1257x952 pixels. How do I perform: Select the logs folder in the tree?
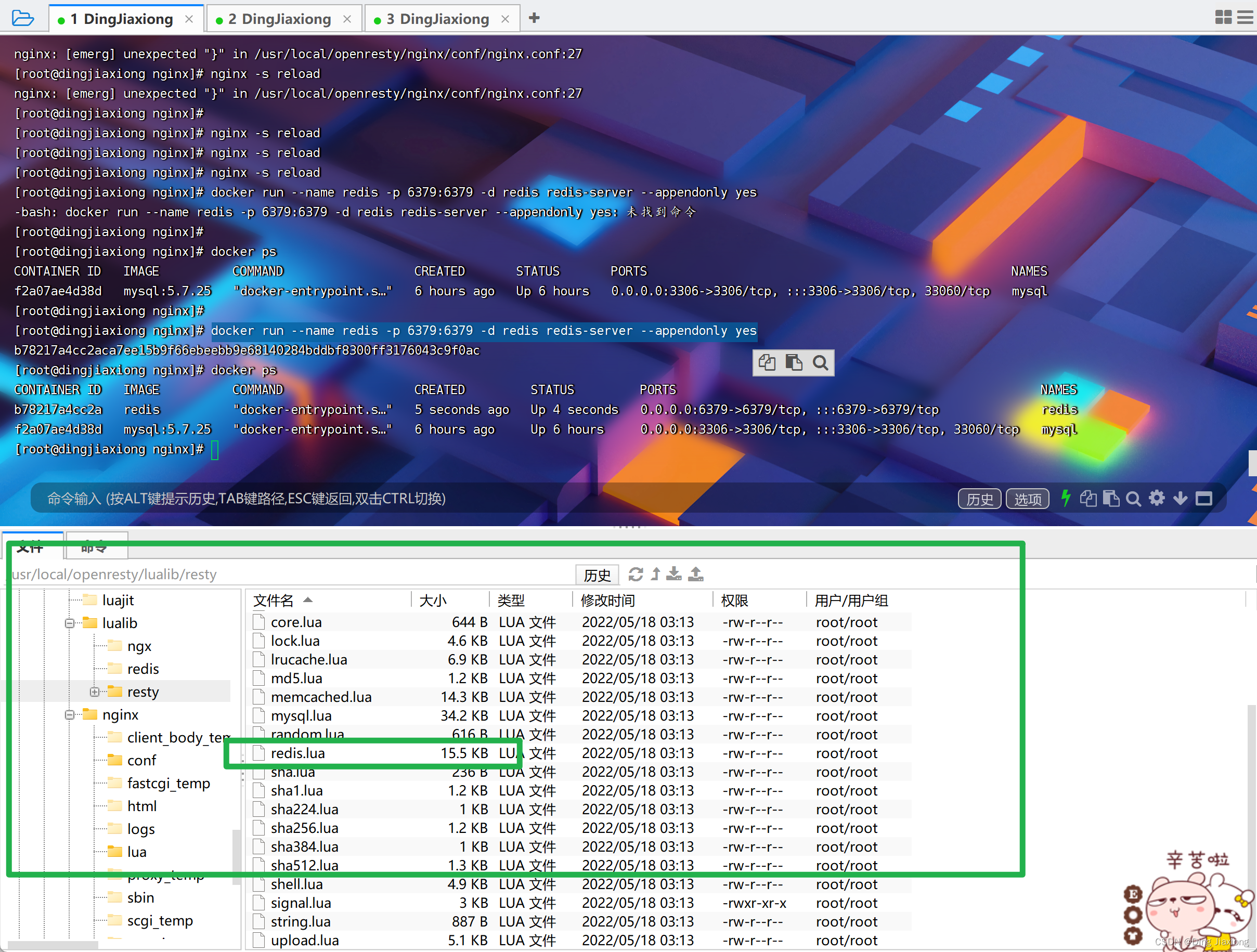click(132, 829)
